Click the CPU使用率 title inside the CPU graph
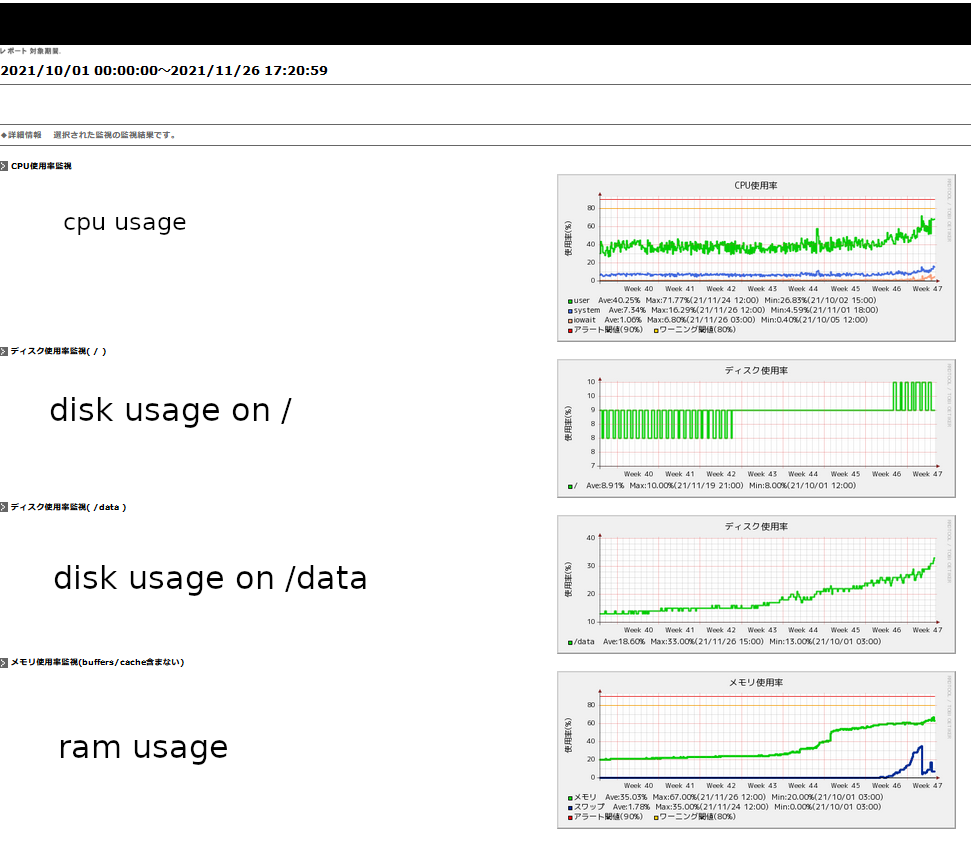Viewport: 971px width, 847px height. click(x=756, y=186)
